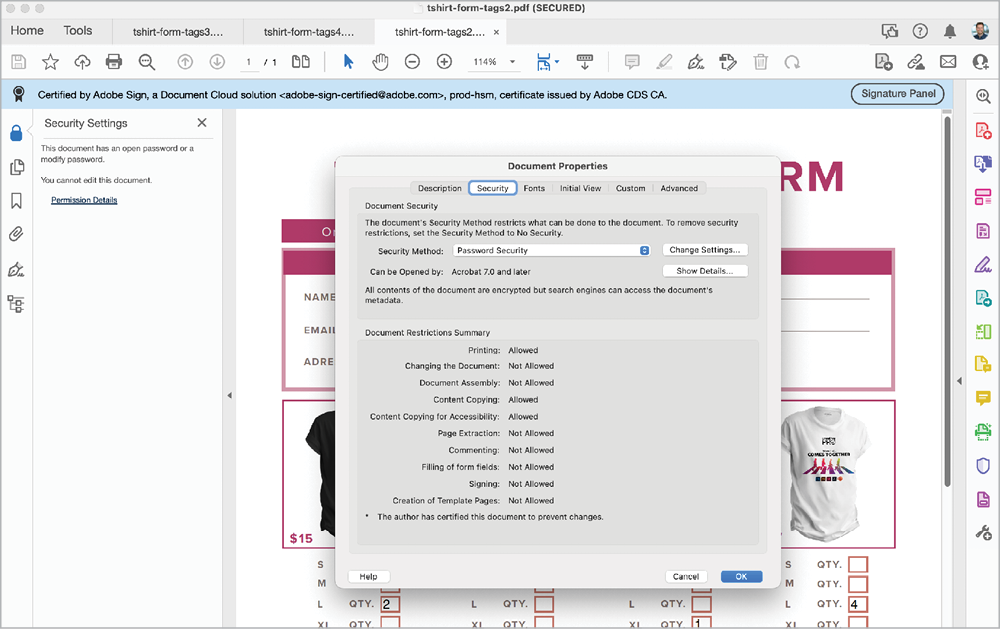Open Find text magnifier icon
1000x629 pixels.
pos(147,62)
